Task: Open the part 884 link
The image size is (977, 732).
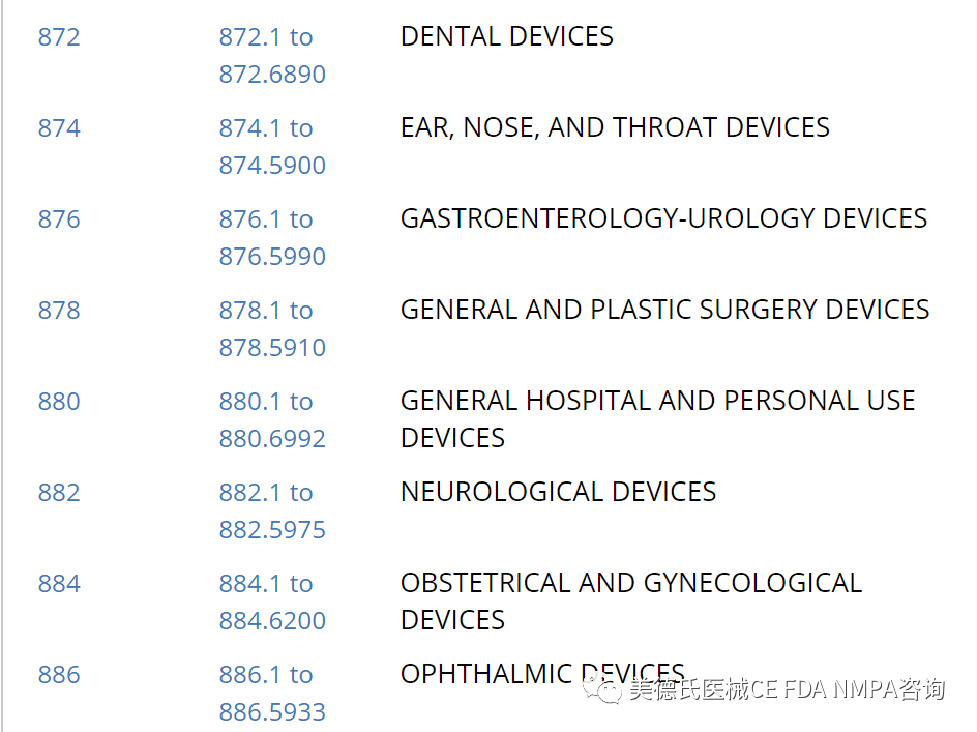Action: [59, 584]
